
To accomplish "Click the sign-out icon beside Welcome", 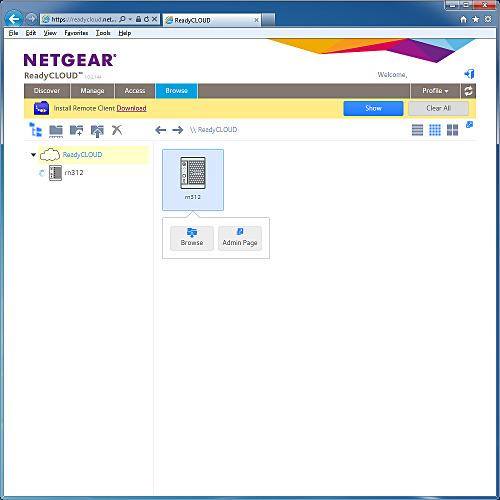I will click(469, 74).
